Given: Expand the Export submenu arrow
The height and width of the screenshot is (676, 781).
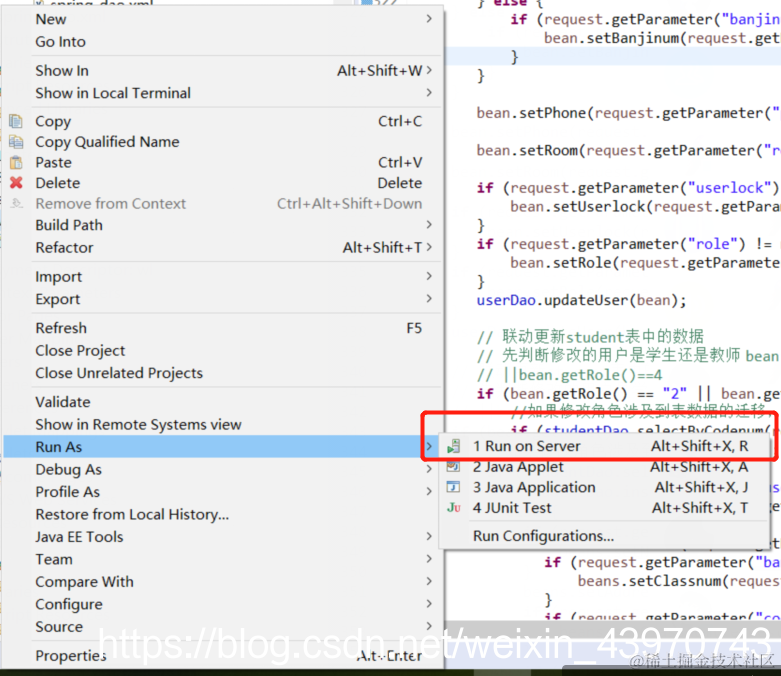Looking at the screenshot, I should 429,298.
